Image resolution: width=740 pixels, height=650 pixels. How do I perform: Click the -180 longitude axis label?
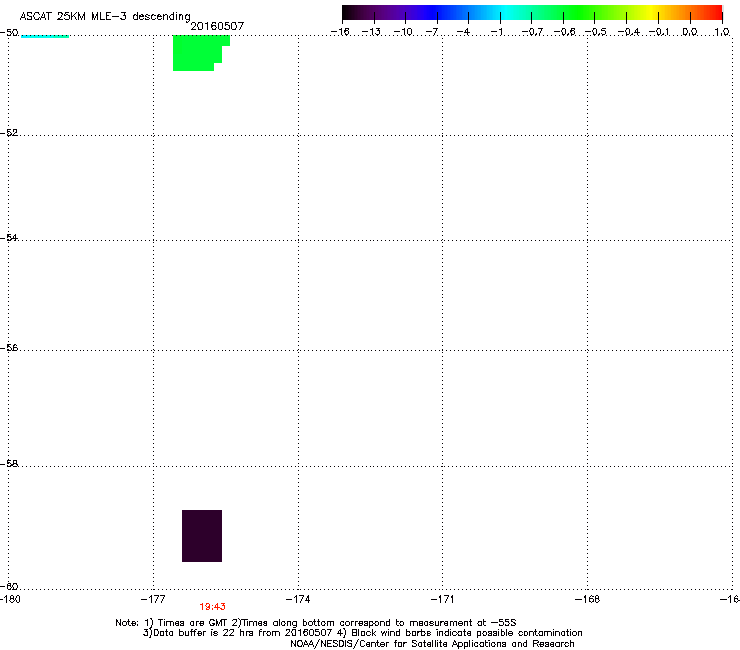[x=10, y=599]
